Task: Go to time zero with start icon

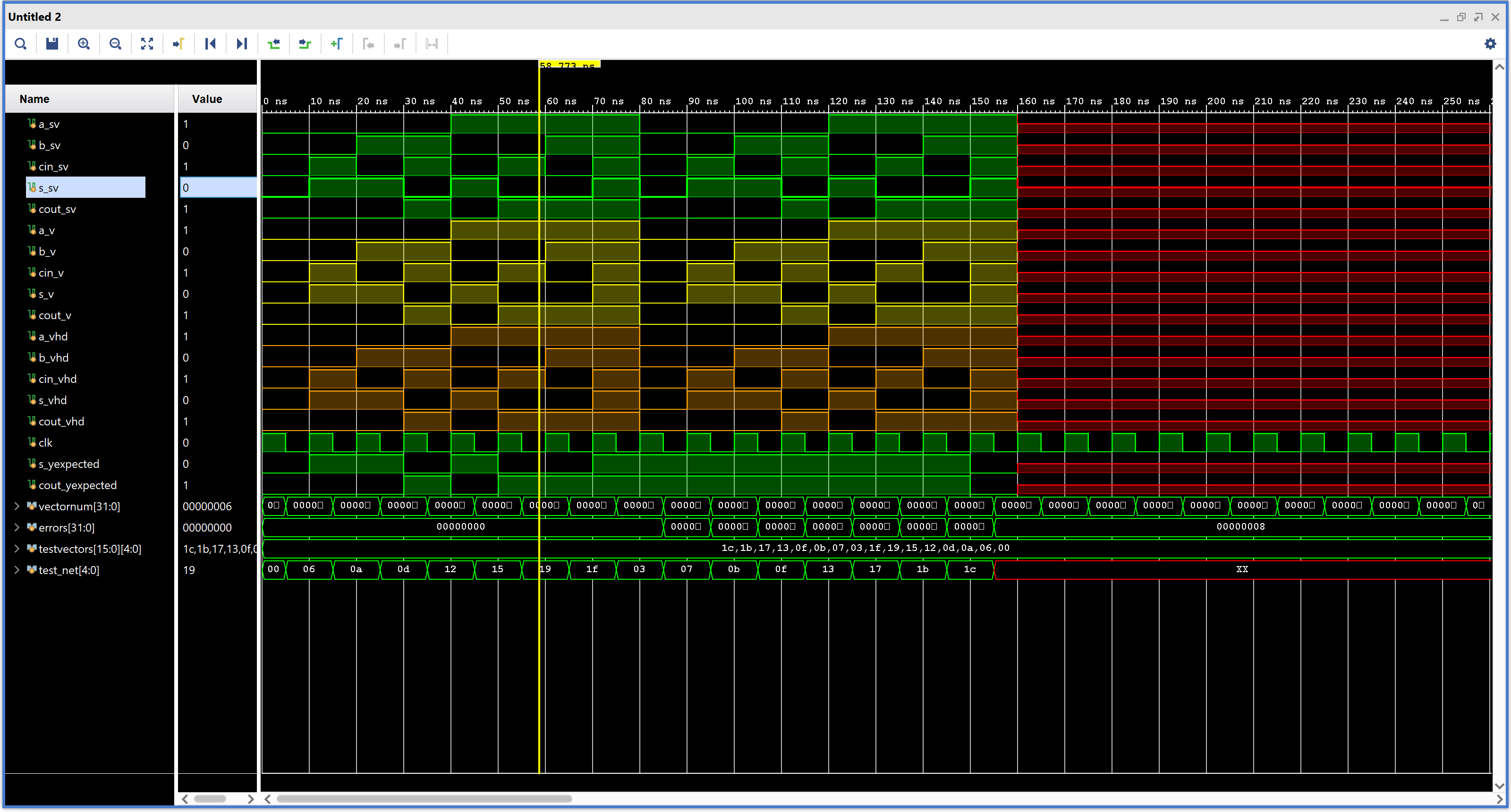Action: coord(211,44)
